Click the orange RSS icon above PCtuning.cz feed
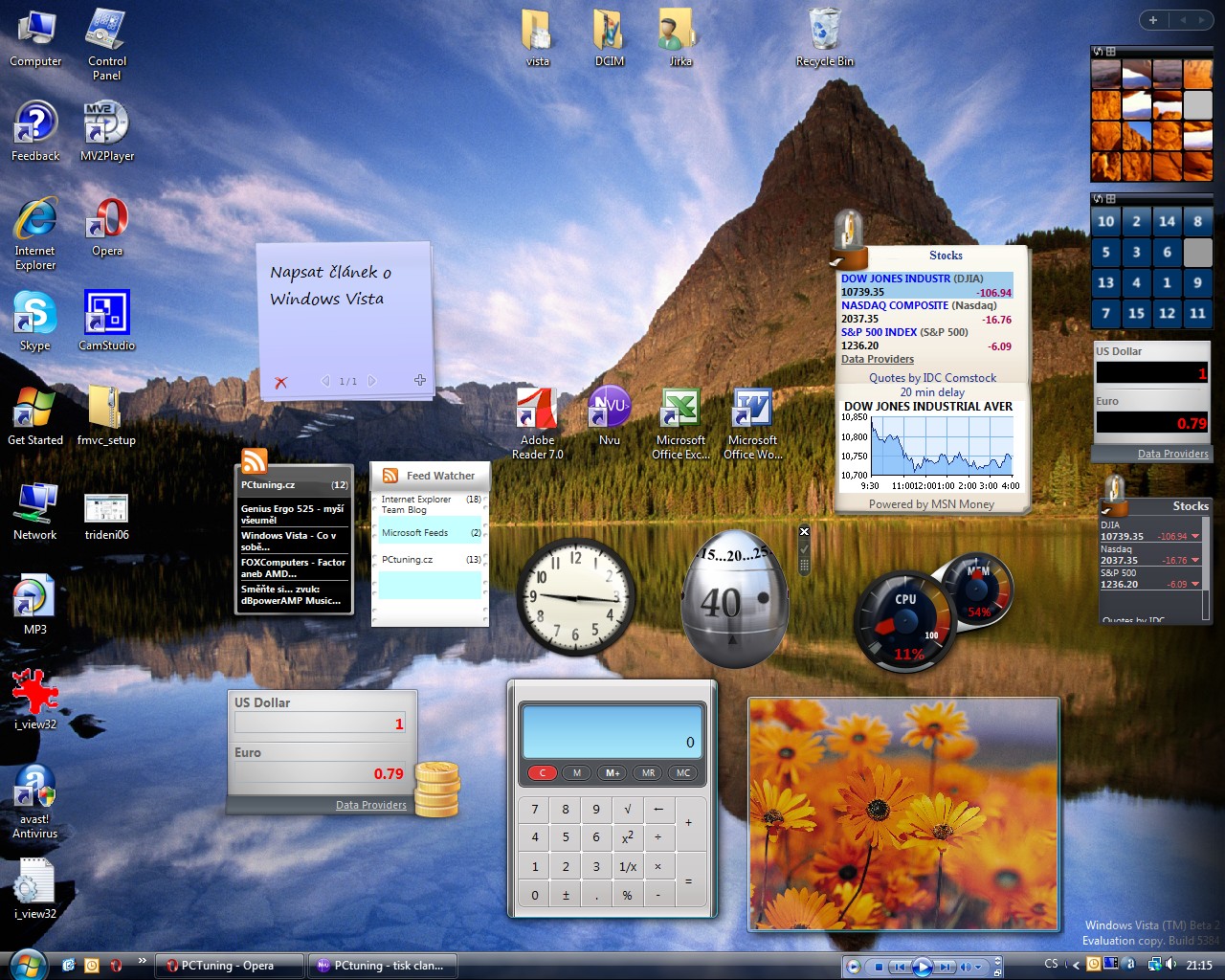1225x980 pixels. point(254,460)
